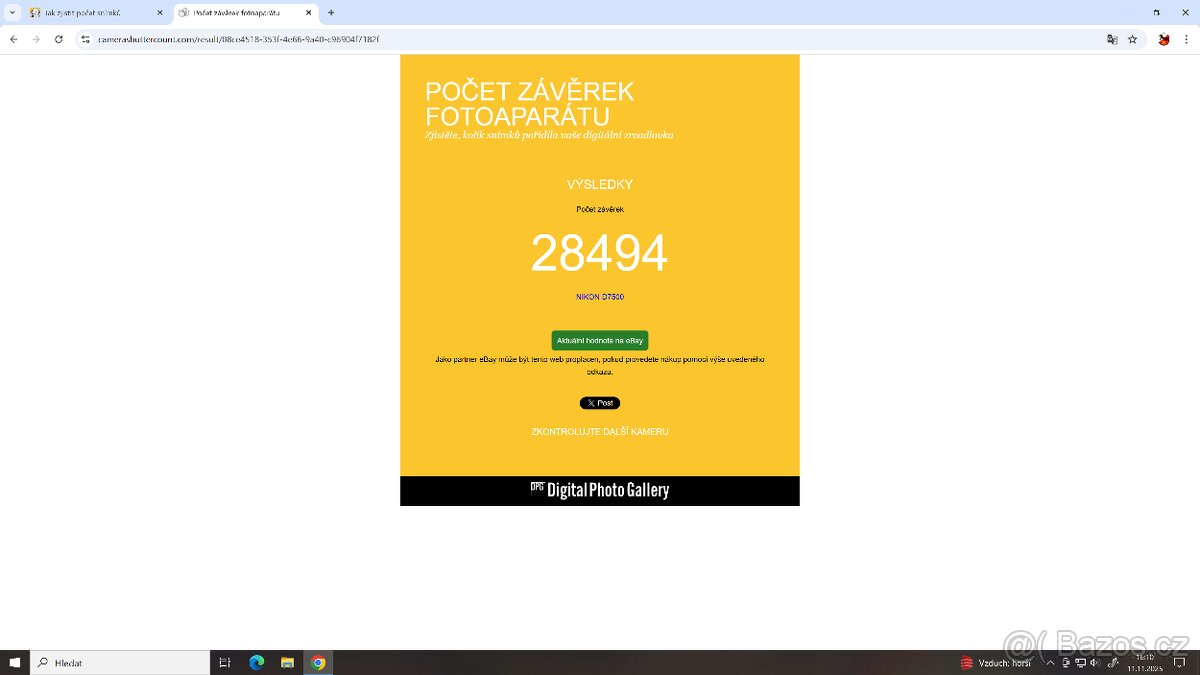Click the 'NIKON D7500' camera model text

[600, 297]
